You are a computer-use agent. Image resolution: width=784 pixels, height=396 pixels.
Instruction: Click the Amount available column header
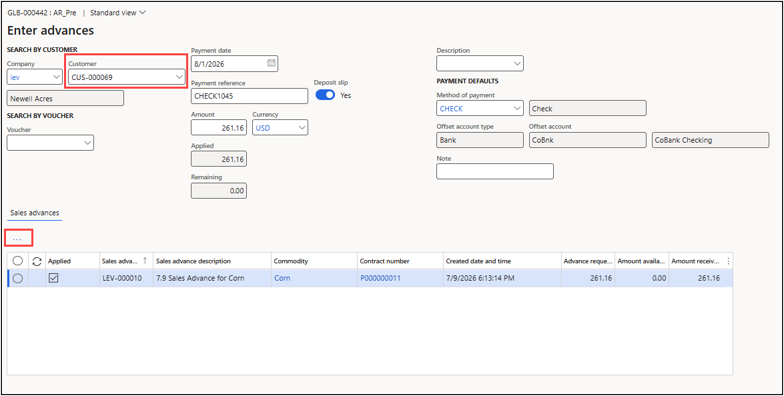[642, 261]
